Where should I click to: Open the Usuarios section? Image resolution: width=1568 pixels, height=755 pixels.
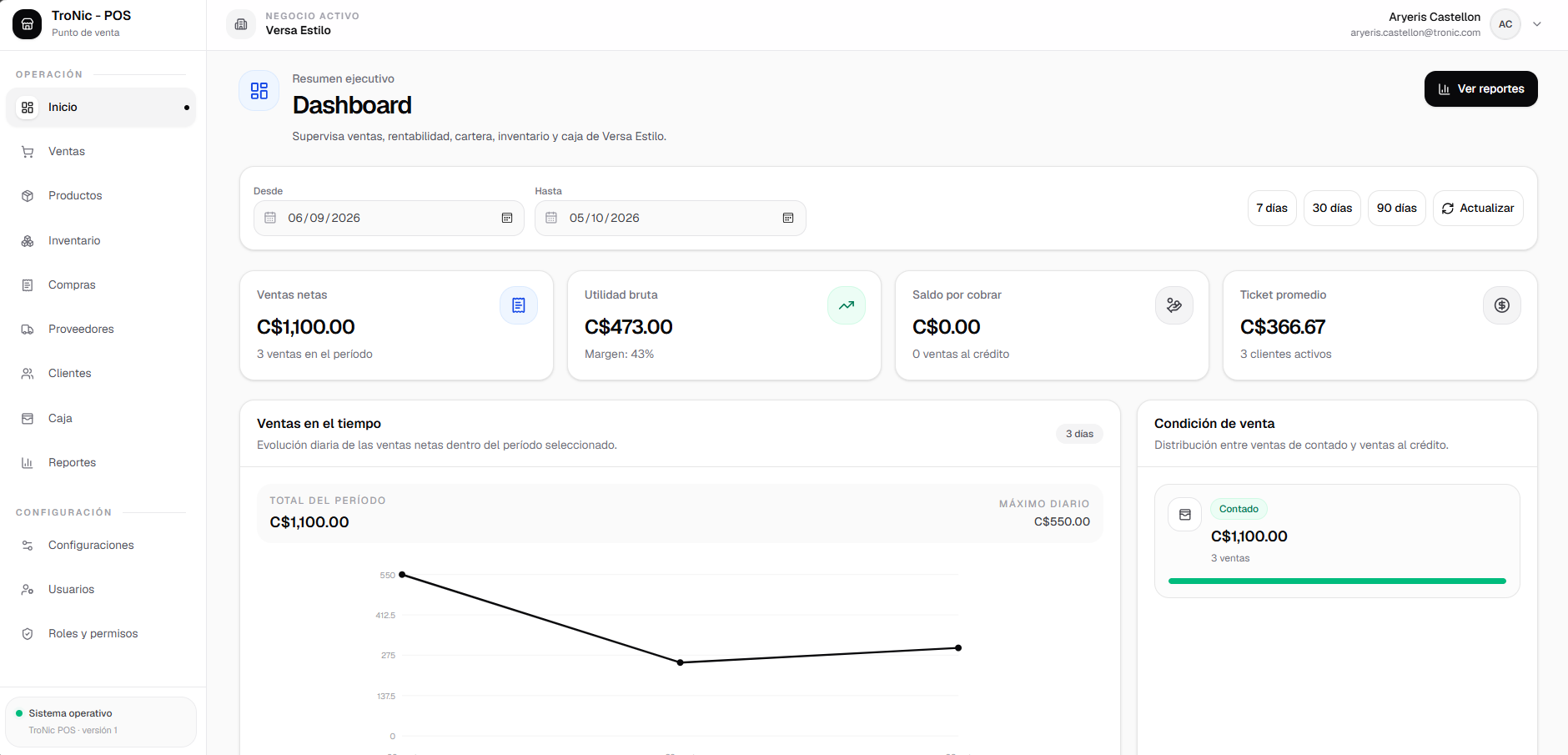point(101,590)
